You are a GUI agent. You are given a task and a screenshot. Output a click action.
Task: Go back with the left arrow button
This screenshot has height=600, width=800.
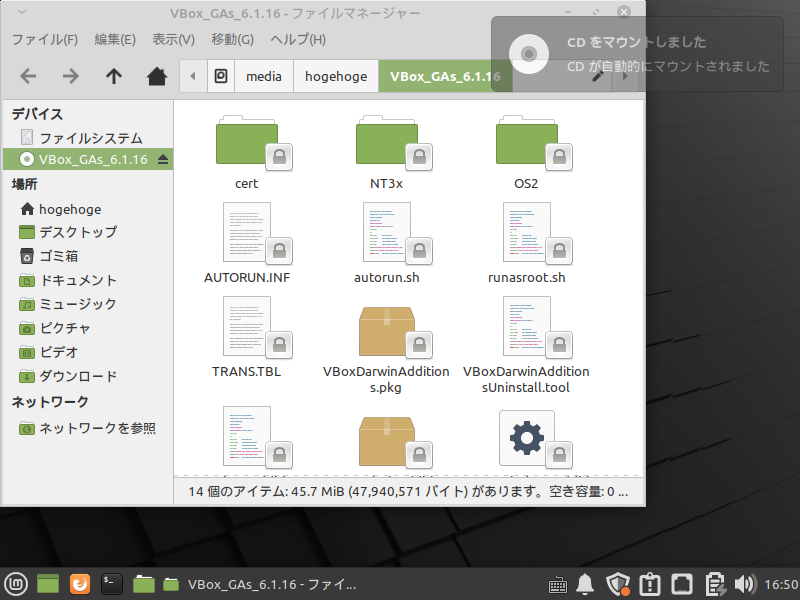point(28,77)
